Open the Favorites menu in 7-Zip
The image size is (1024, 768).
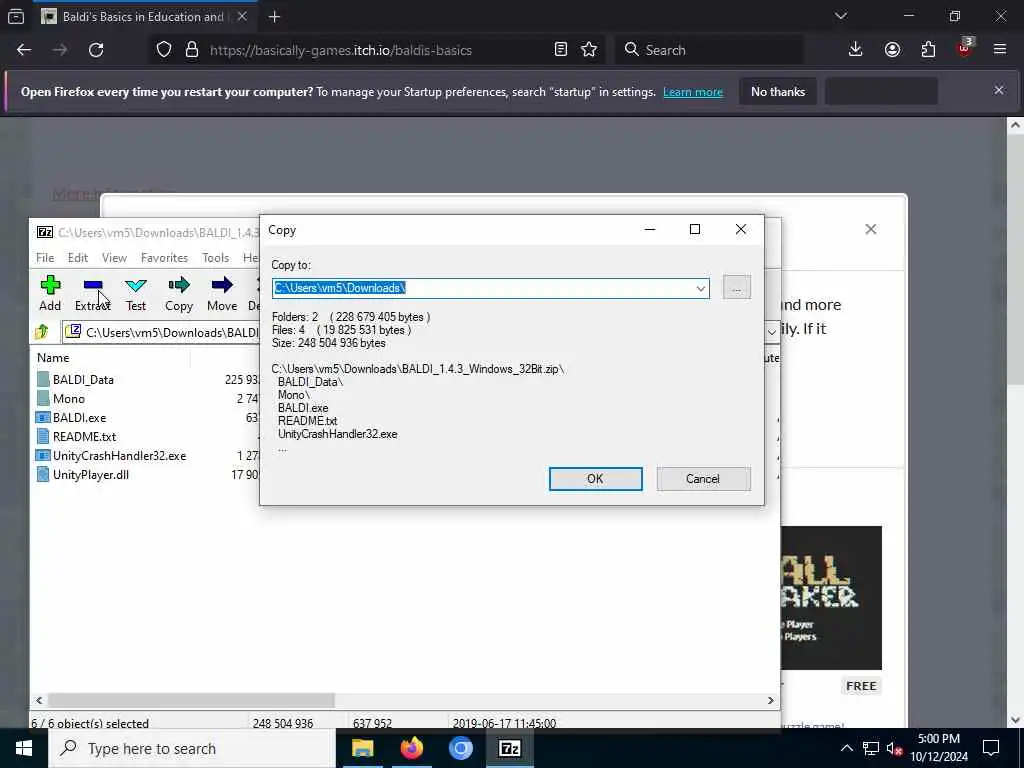pos(165,257)
